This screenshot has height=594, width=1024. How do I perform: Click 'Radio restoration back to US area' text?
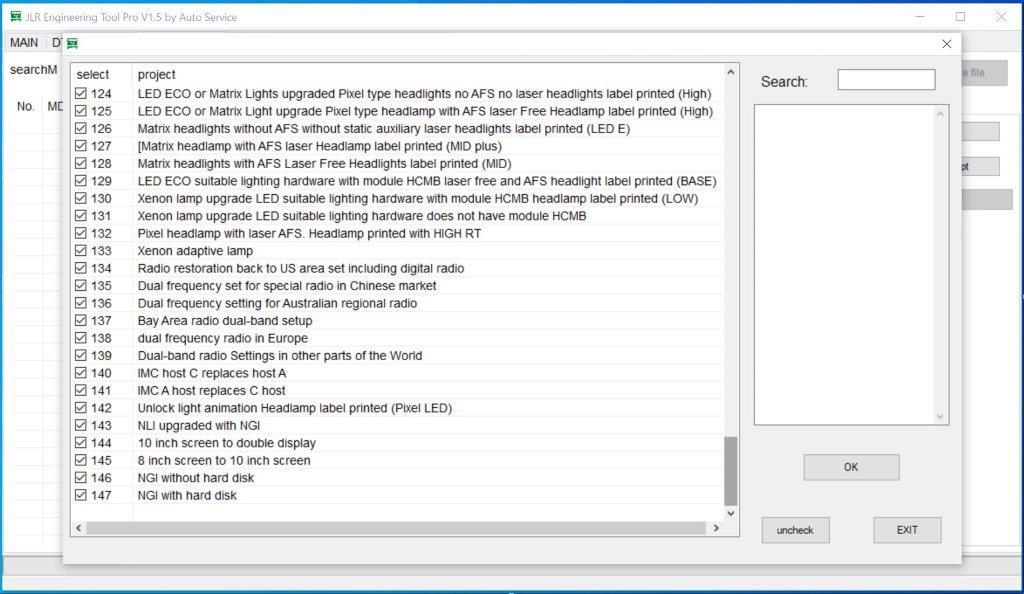[x=300, y=268]
